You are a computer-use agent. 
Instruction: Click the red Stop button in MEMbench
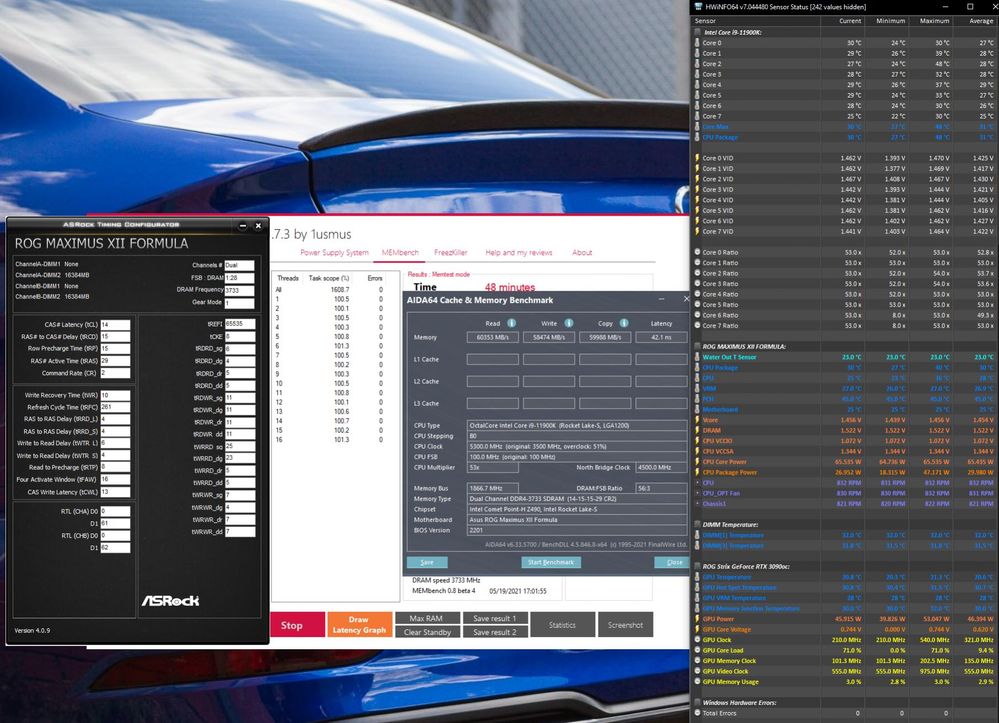tap(297, 625)
